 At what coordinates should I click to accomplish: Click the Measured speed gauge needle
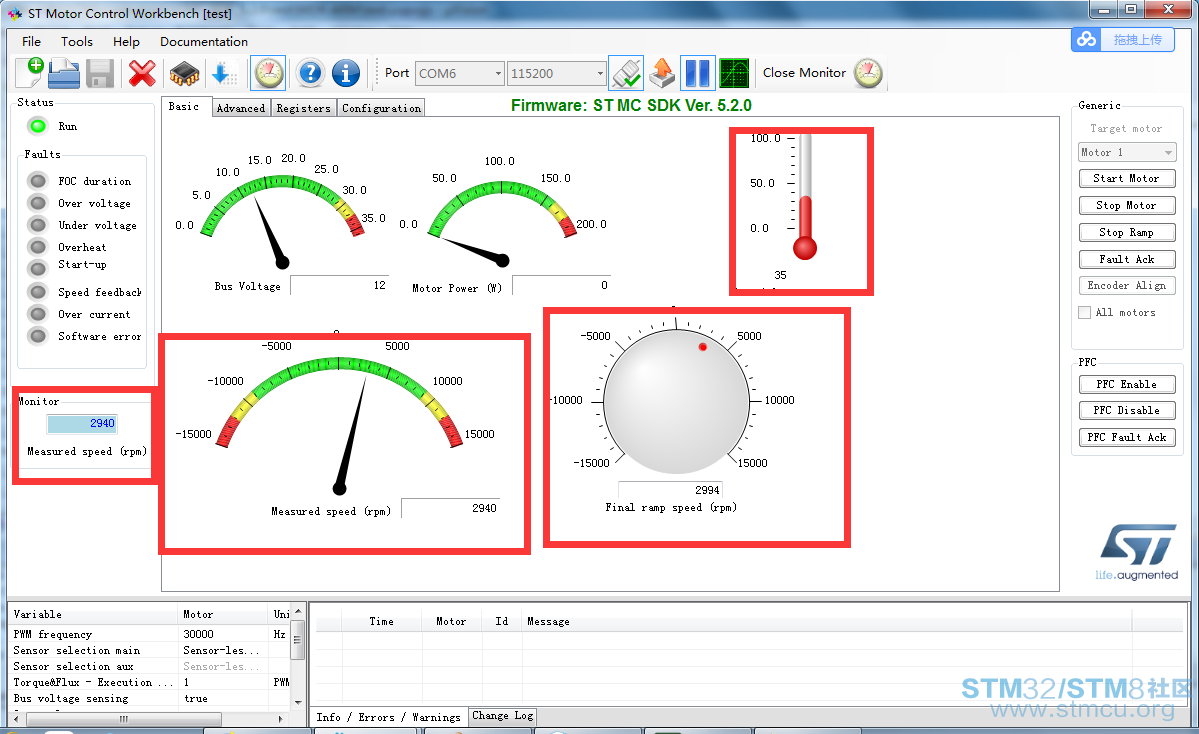click(353, 434)
